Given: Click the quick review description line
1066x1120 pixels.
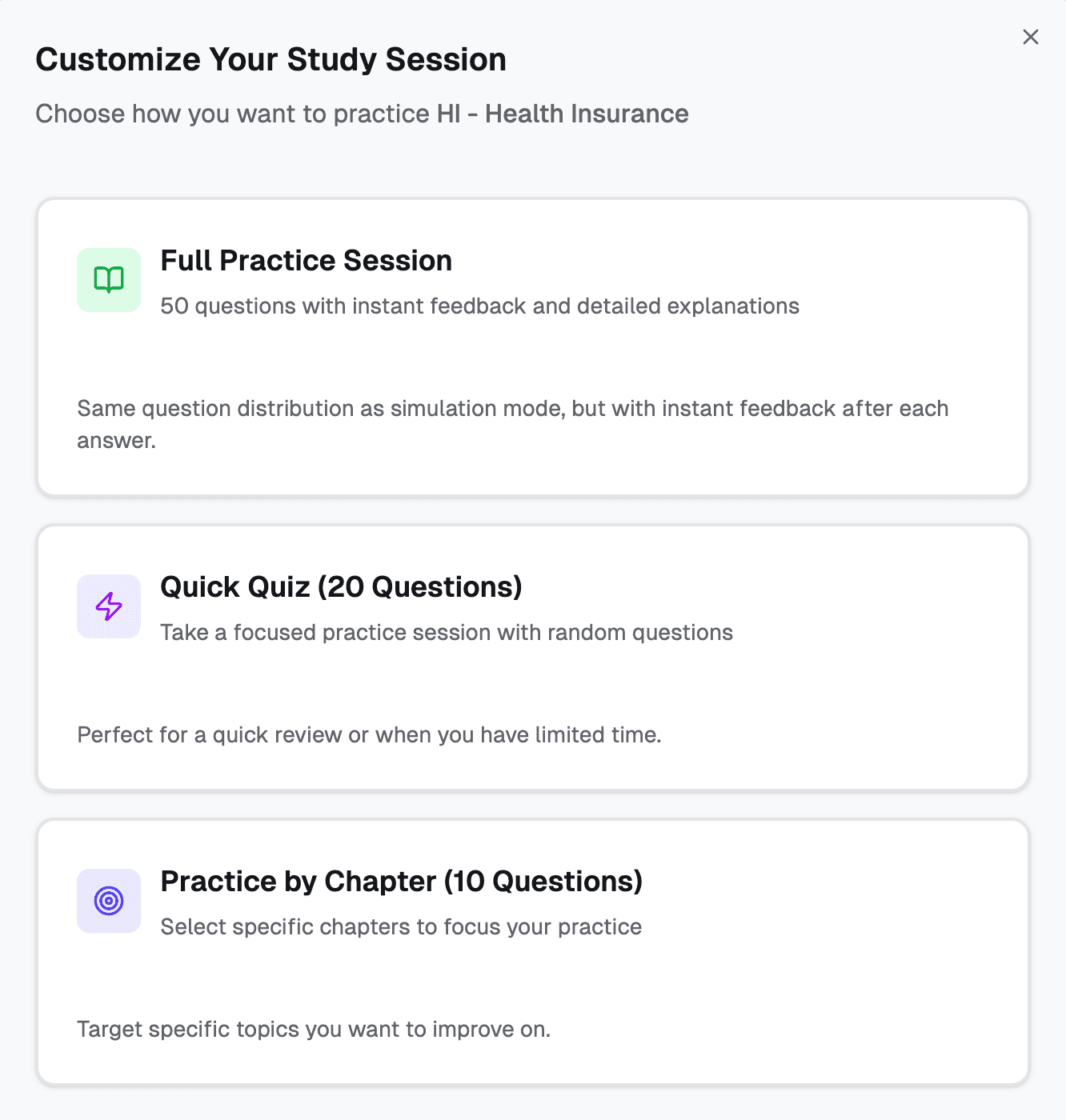Looking at the screenshot, I should tap(370, 734).
